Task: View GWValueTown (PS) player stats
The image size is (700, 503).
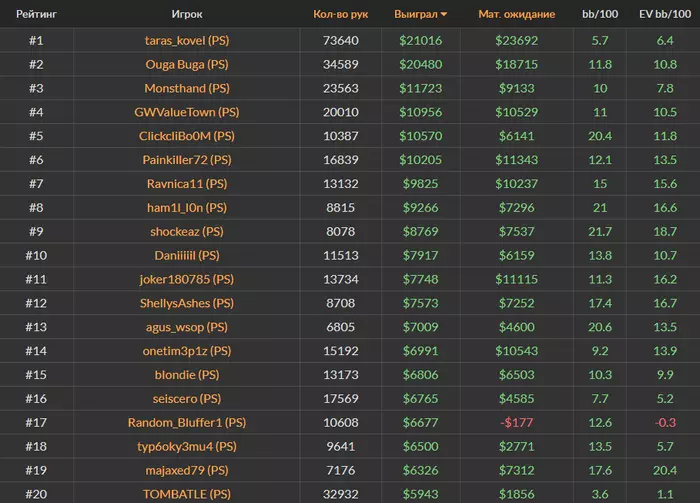Action: tap(187, 112)
